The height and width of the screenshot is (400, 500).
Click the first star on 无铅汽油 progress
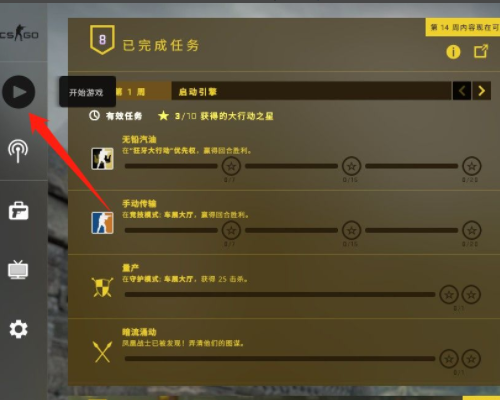coord(231,166)
